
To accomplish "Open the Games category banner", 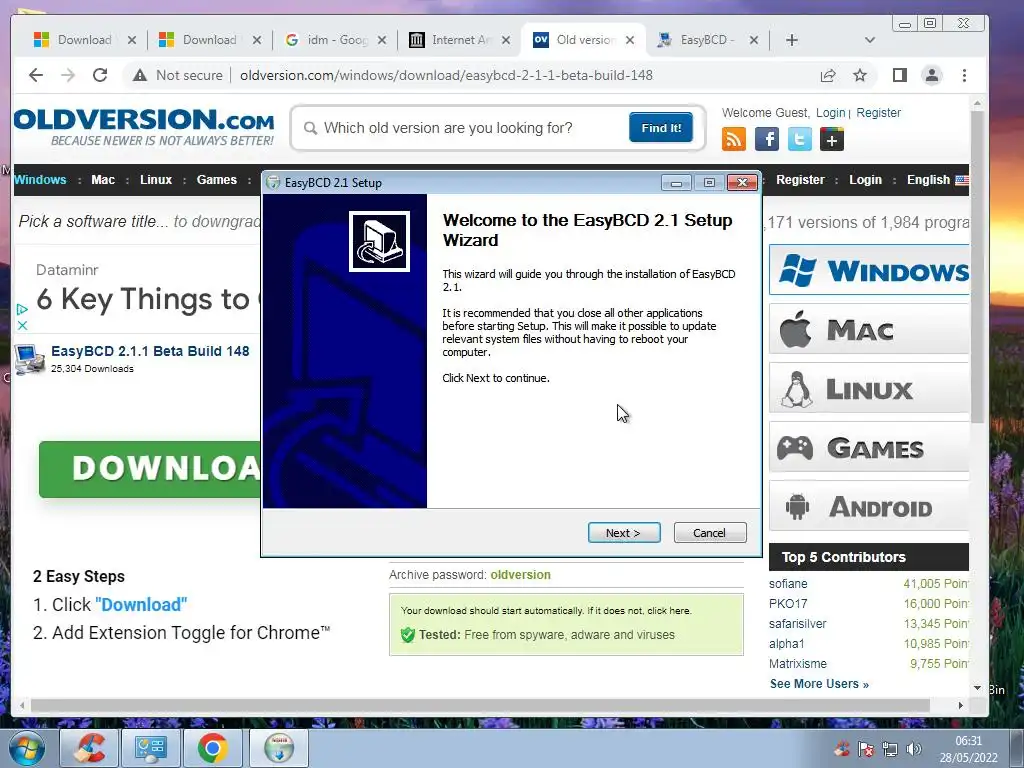I will click(x=869, y=448).
